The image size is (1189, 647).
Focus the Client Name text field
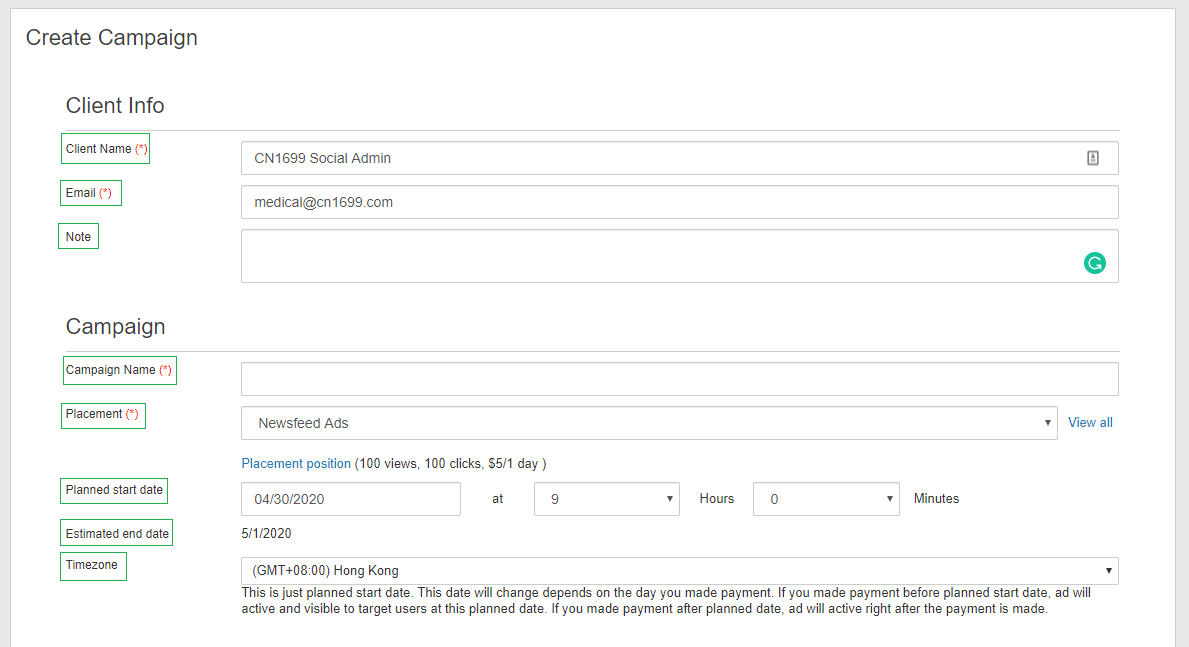[x=660, y=158]
